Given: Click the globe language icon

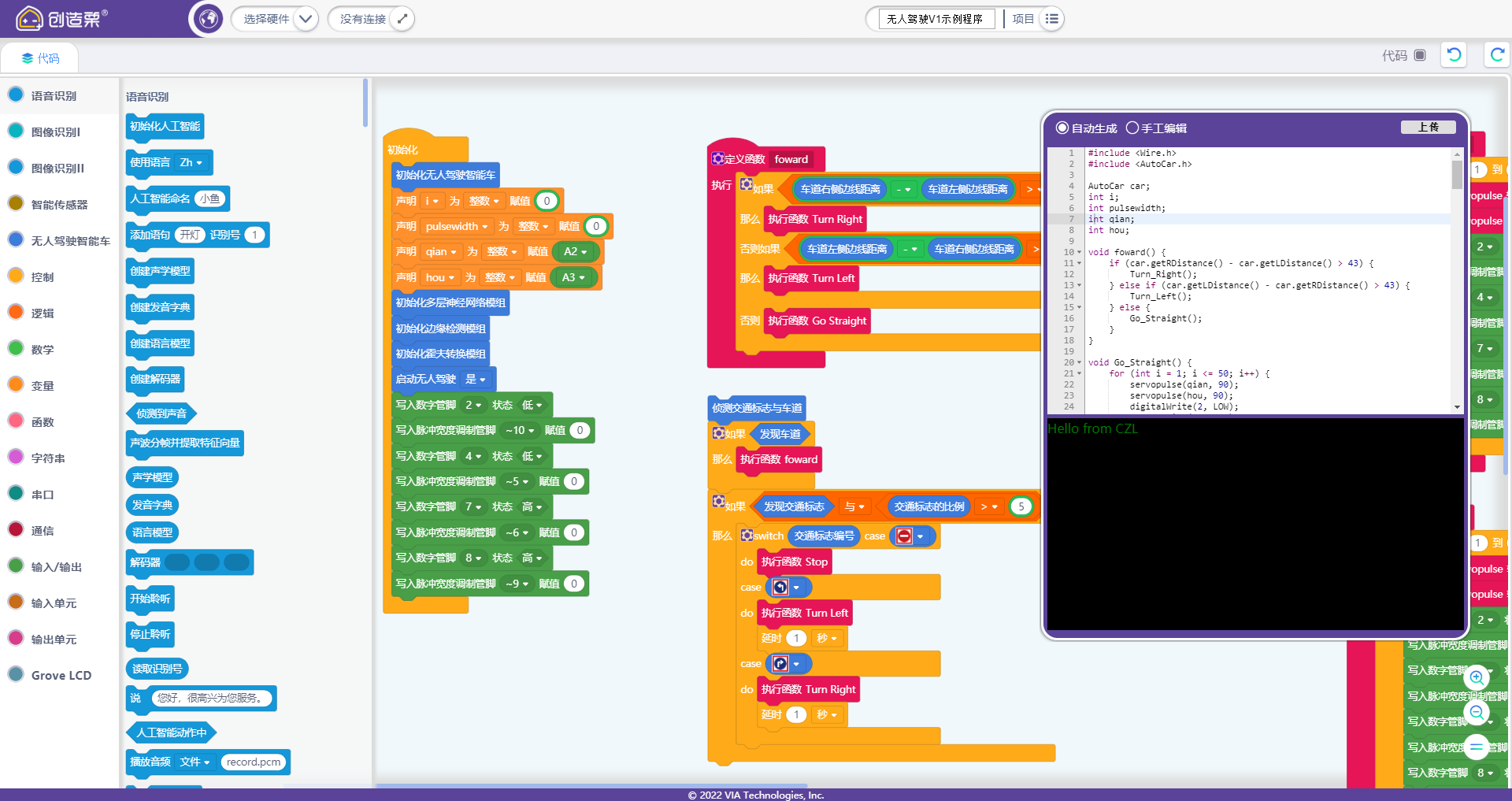Looking at the screenshot, I should coord(209,18).
